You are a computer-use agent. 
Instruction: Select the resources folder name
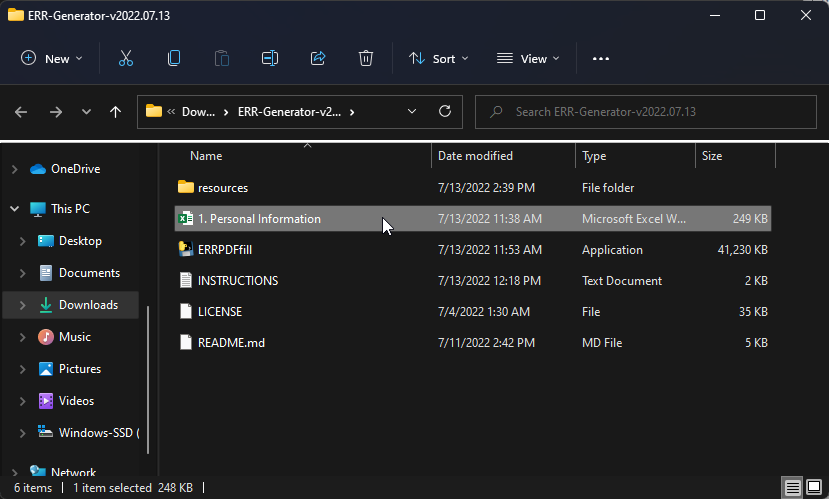click(x=223, y=188)
